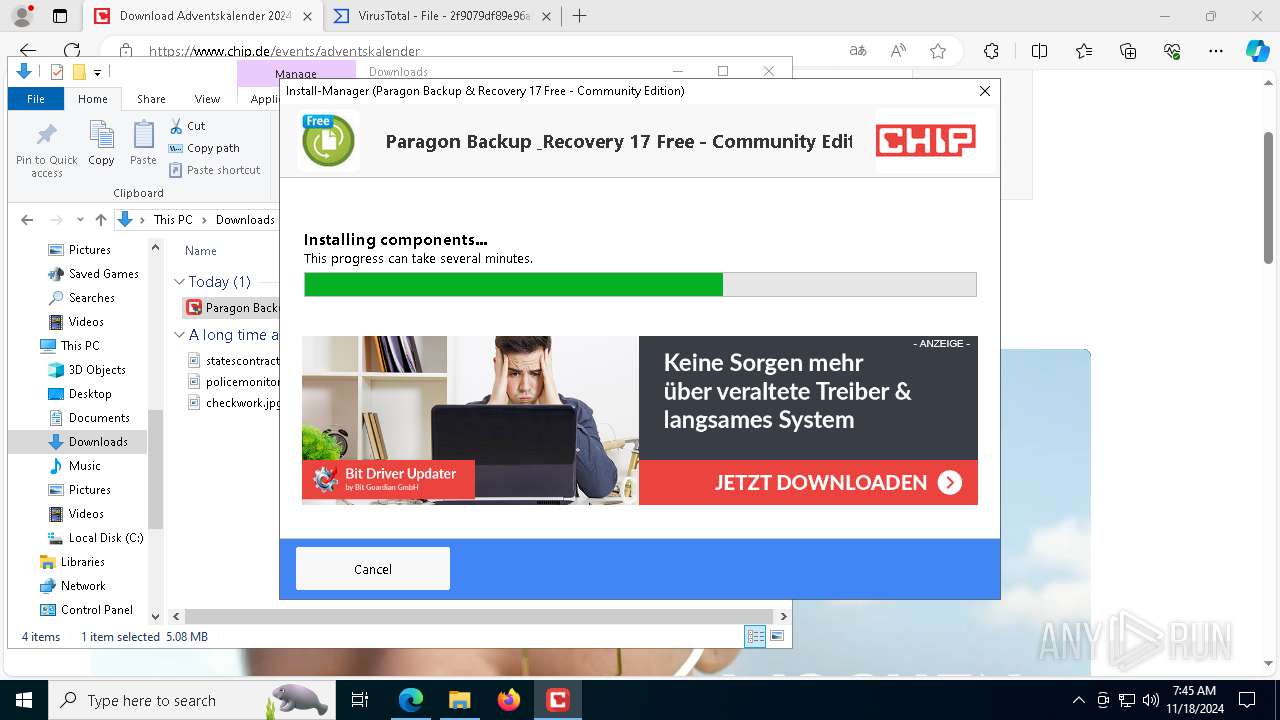This screenshot has height=720, width=1280.
Task: Open the Manage ribbon tab
Action: click(x=296, y=73)
